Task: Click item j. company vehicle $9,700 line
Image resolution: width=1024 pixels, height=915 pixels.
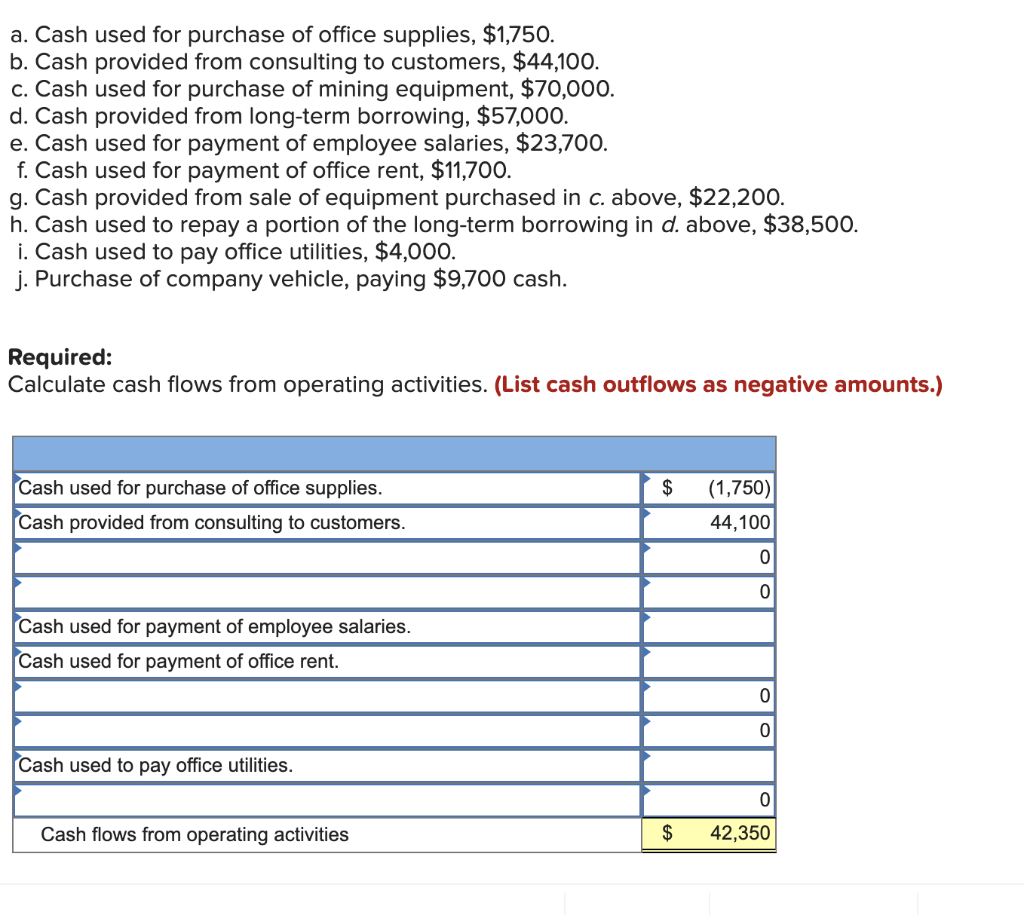Action: pos(291,279)
